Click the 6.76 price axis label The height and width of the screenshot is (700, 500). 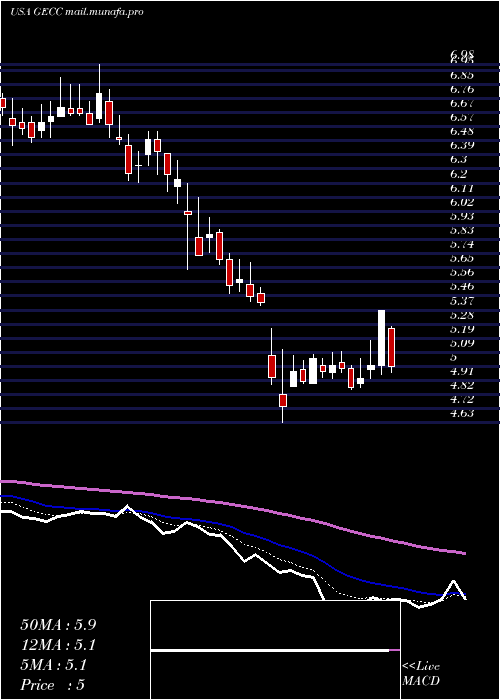[x=462, y=89]
